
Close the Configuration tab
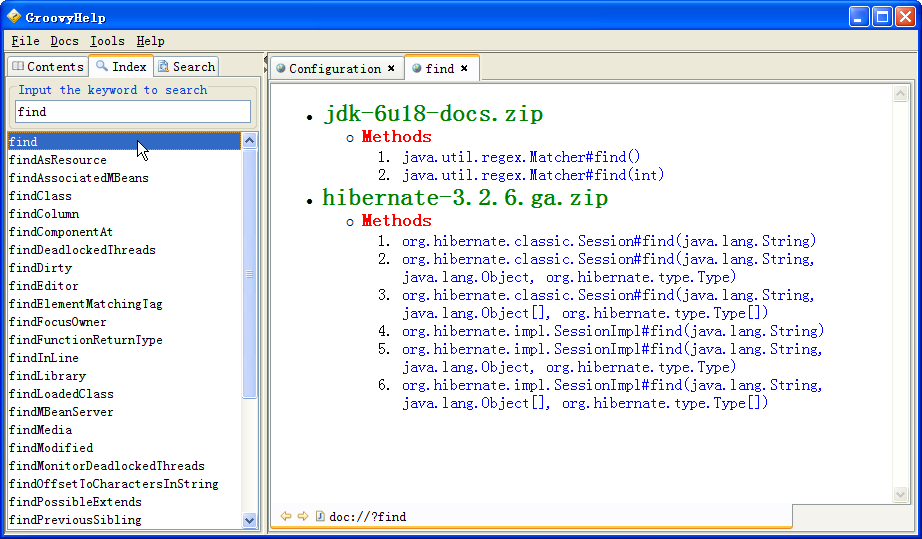391,69
